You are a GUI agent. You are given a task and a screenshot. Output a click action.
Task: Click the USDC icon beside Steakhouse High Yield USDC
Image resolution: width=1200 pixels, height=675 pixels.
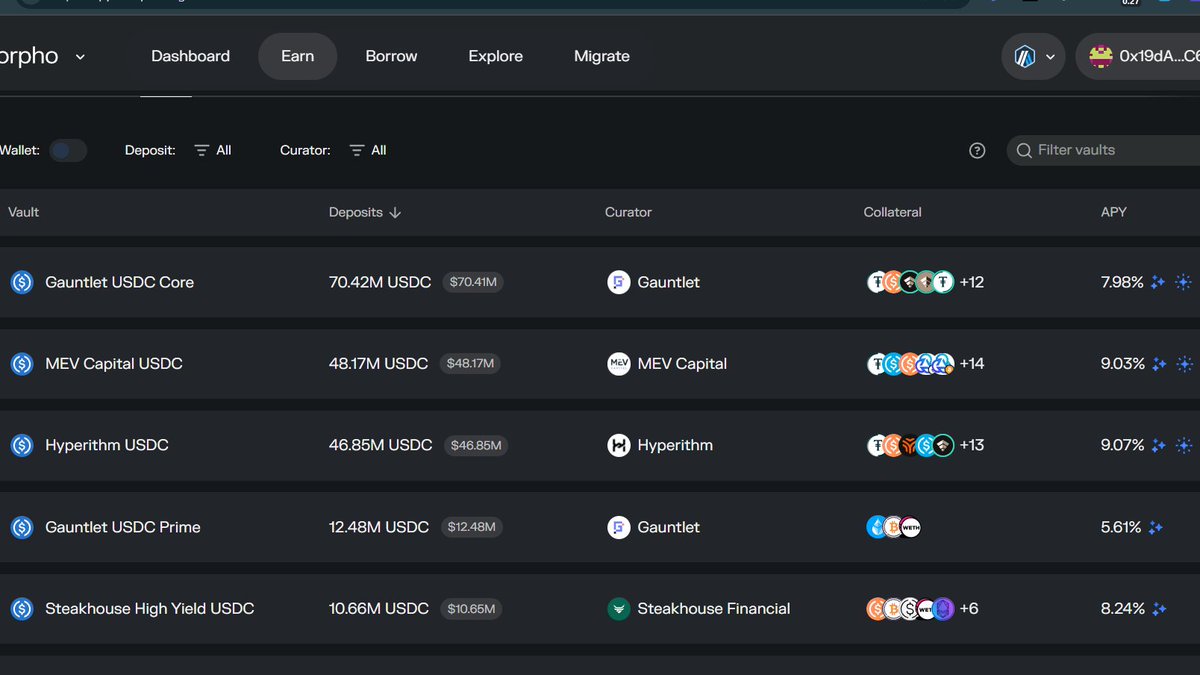tap(22, 608)
